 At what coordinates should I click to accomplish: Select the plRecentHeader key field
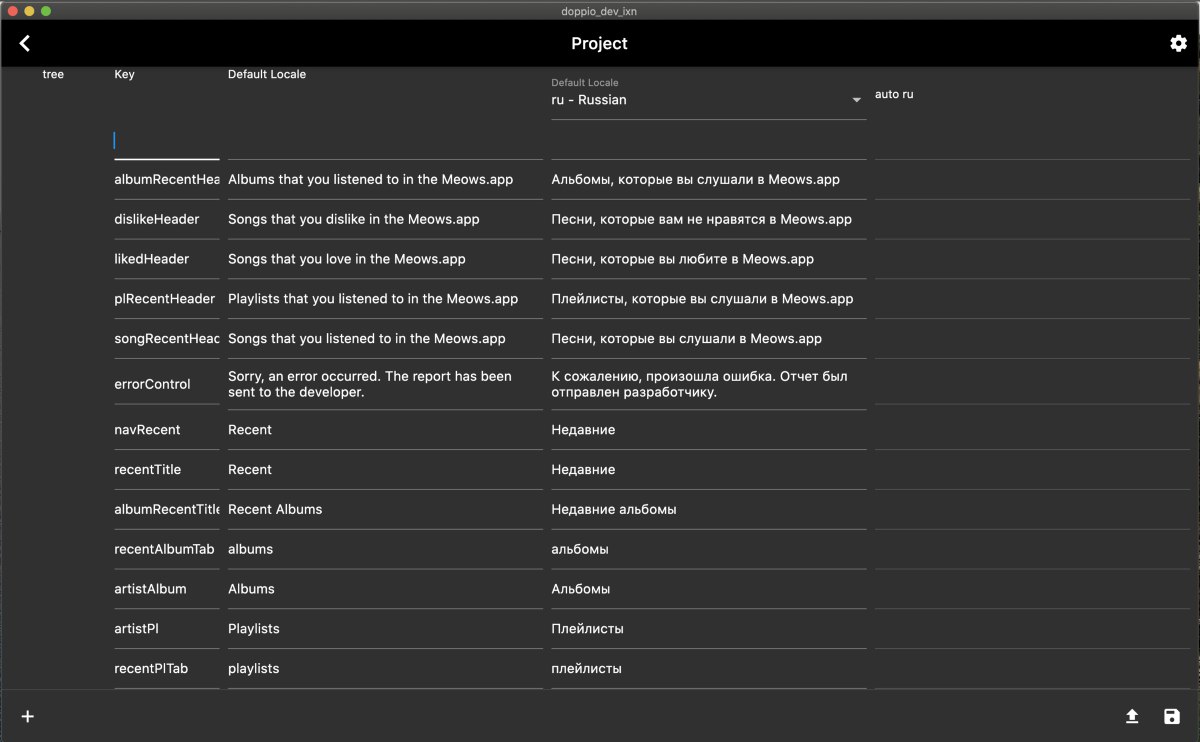(167, 299)
